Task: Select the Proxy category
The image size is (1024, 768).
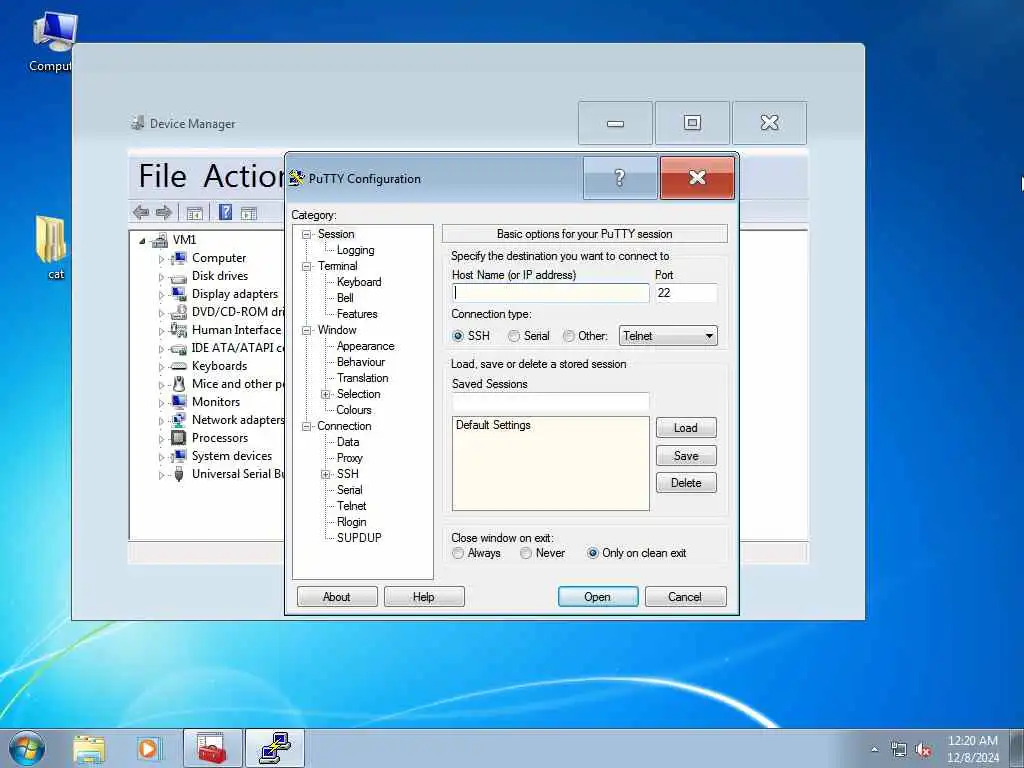Action: coord(349,458)
